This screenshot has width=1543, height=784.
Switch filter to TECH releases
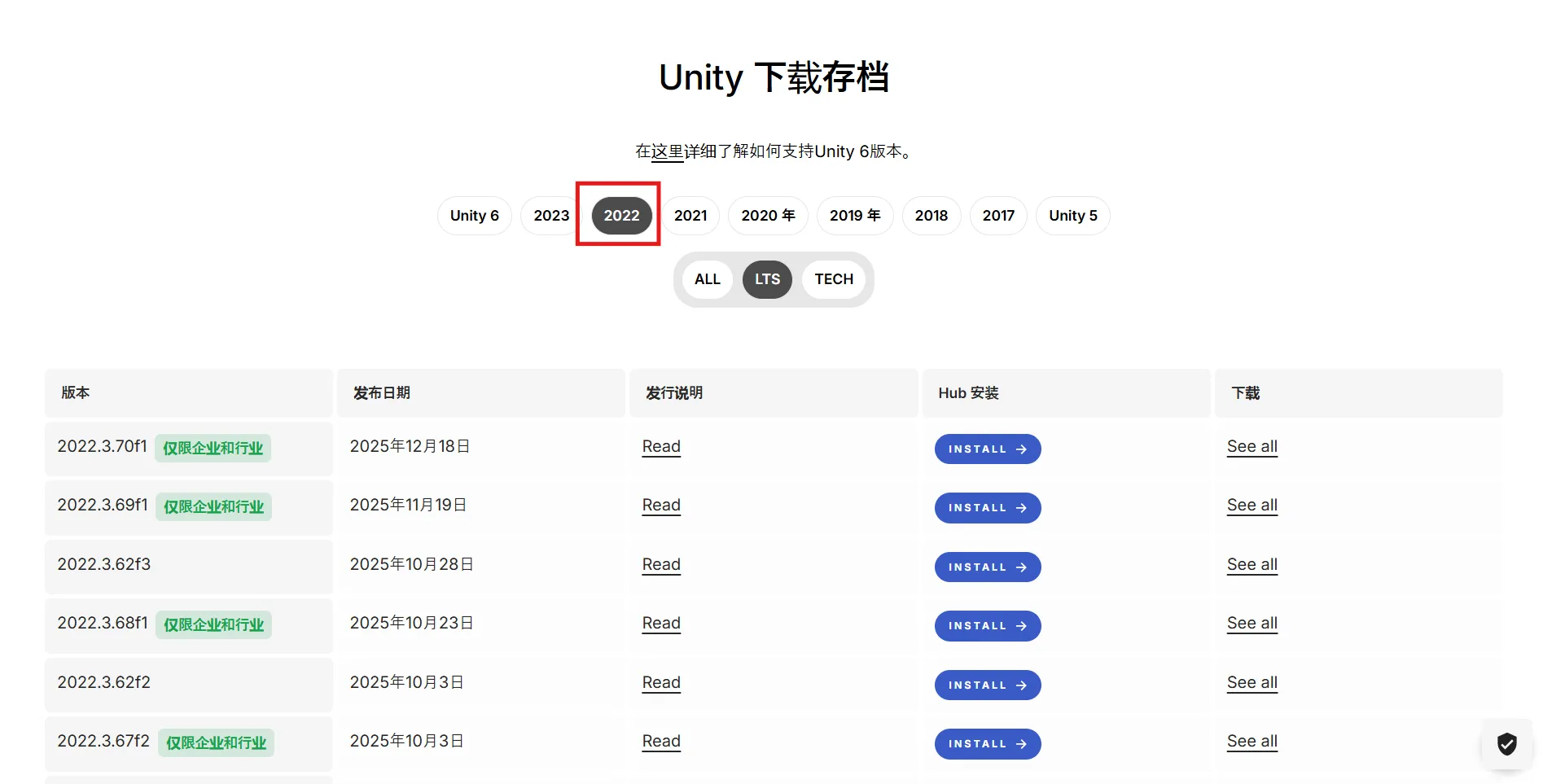point(834,279)
